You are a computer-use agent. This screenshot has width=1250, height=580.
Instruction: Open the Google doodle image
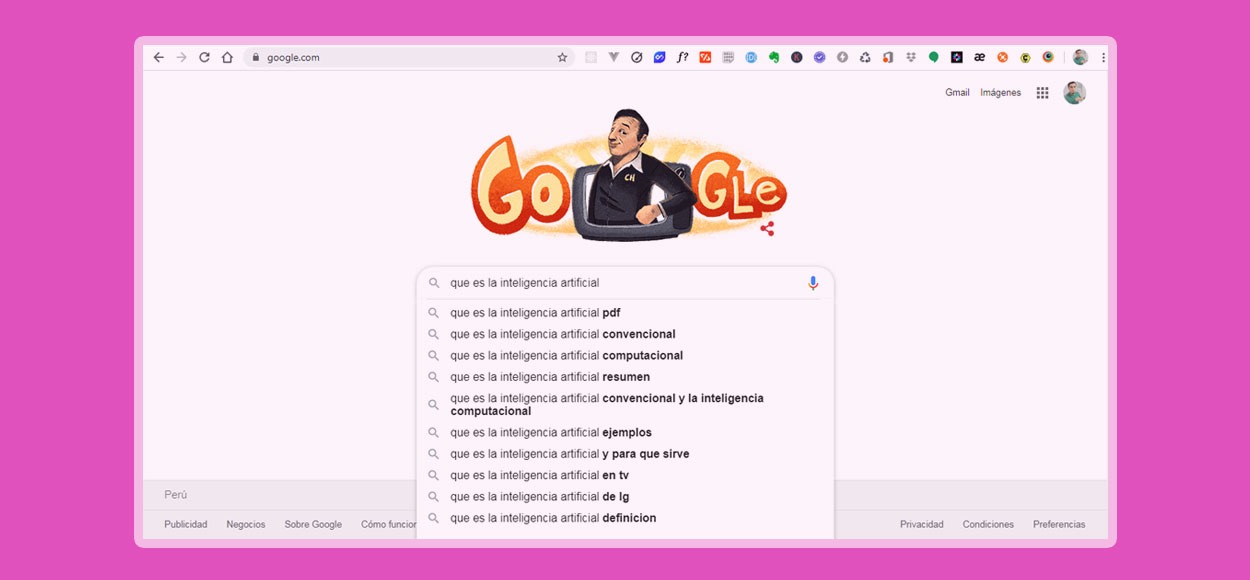[x=628, y=174]
